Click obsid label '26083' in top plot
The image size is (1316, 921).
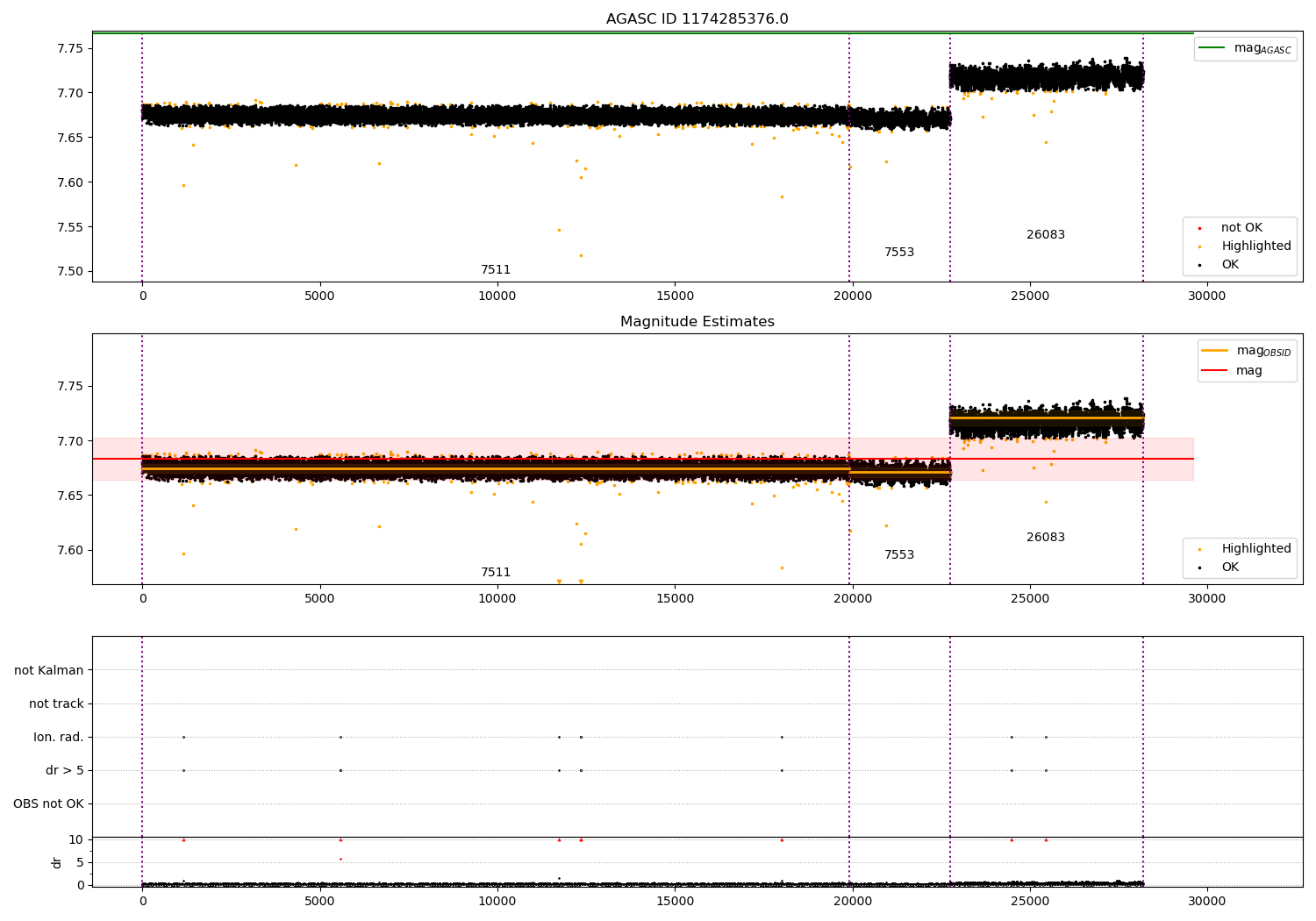[1046, 235]
